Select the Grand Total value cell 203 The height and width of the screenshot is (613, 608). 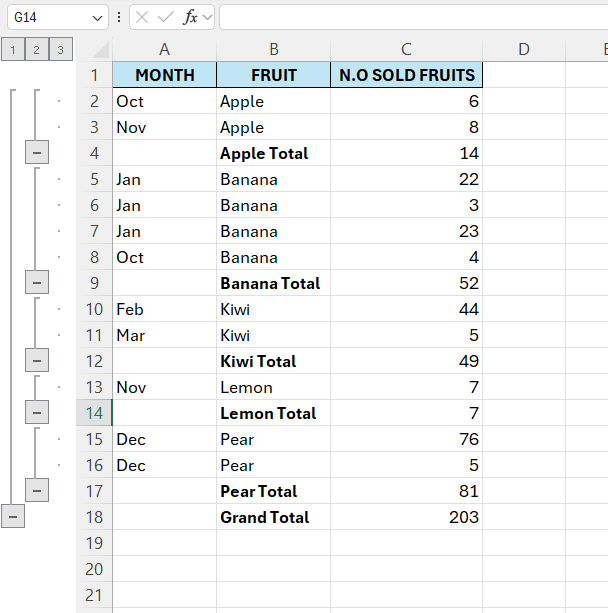pyautogui.click(x=406, y=517)
